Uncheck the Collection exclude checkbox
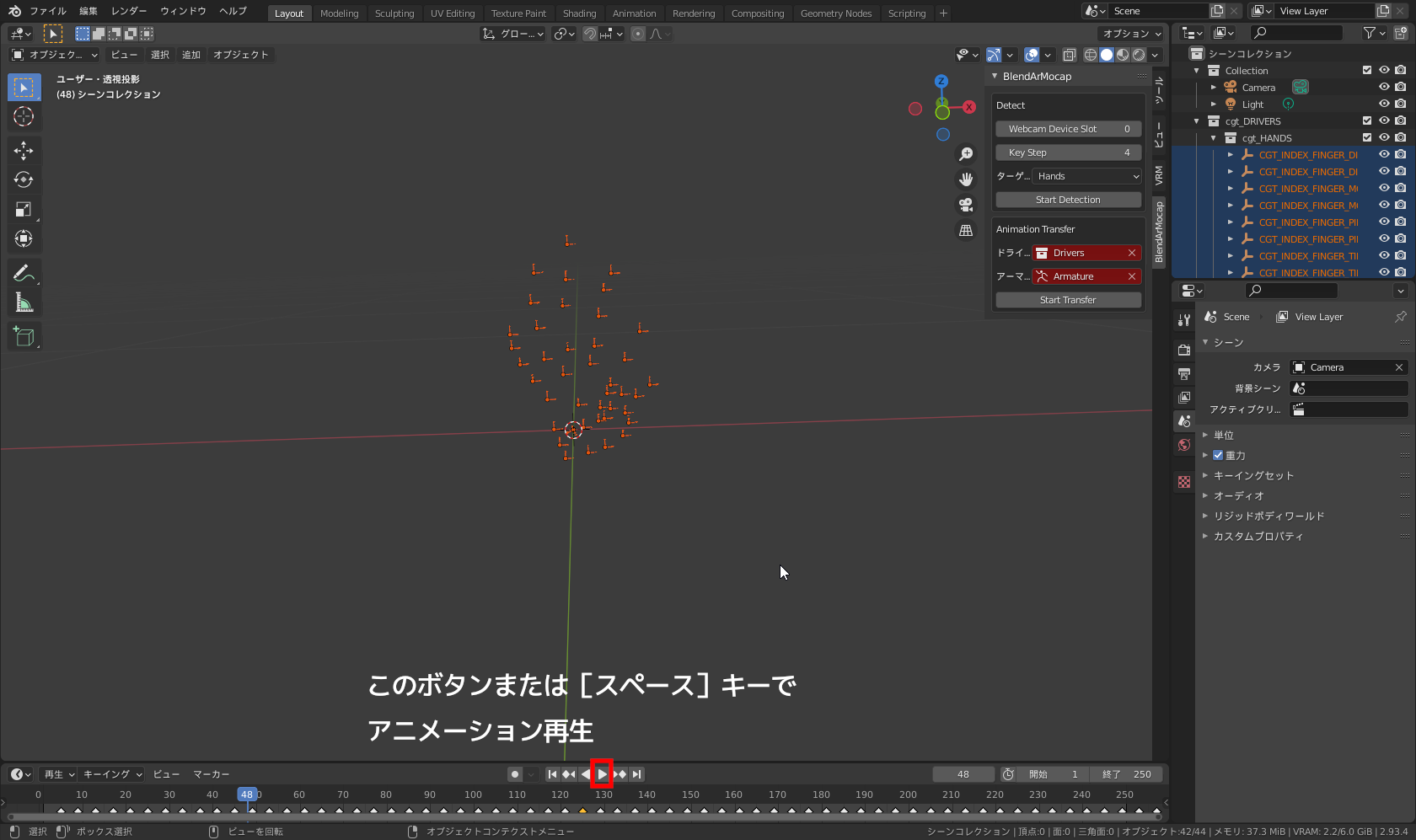This screenshot has height=840, width=1416. click(x=1367, y=71)
